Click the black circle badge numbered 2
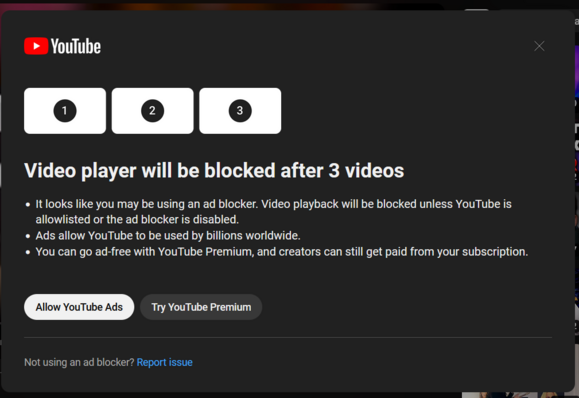 pyautogui.click(x=153, y=110)
